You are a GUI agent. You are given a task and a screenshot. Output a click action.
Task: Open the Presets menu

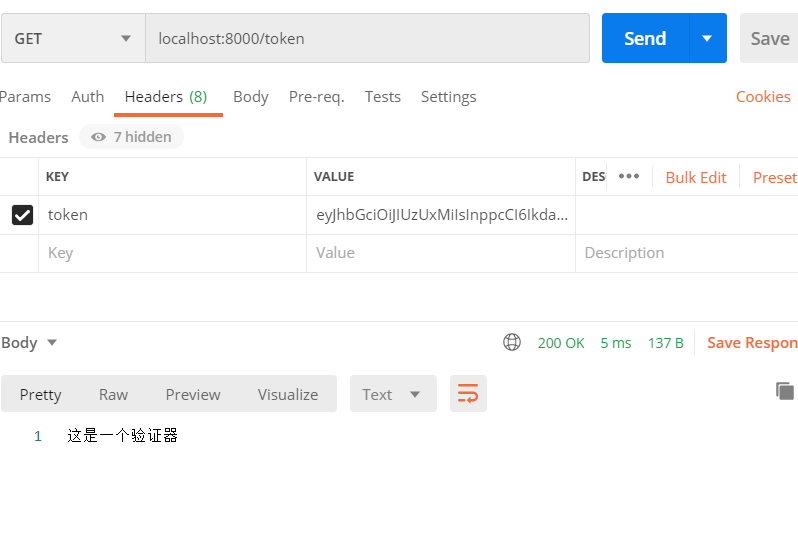tap(775, 178)
